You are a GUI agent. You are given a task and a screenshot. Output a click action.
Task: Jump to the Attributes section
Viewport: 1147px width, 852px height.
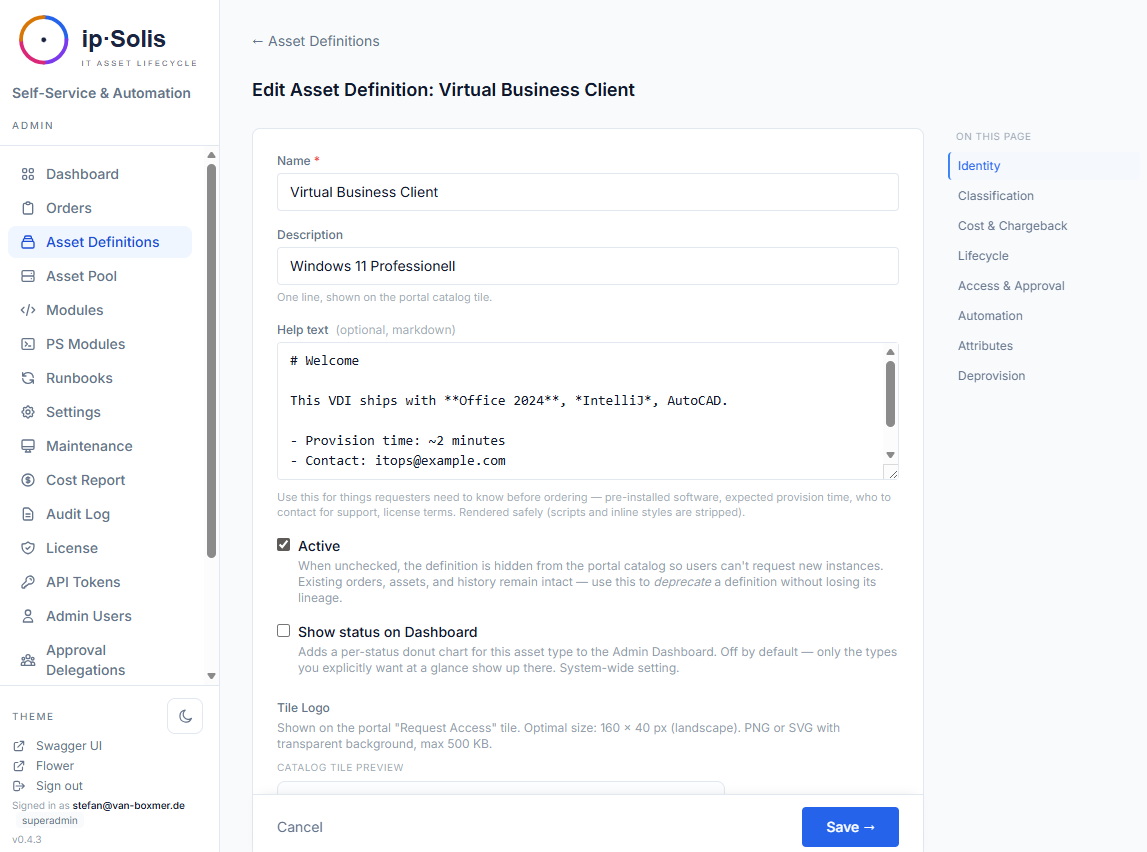[x=1044, y=346]
